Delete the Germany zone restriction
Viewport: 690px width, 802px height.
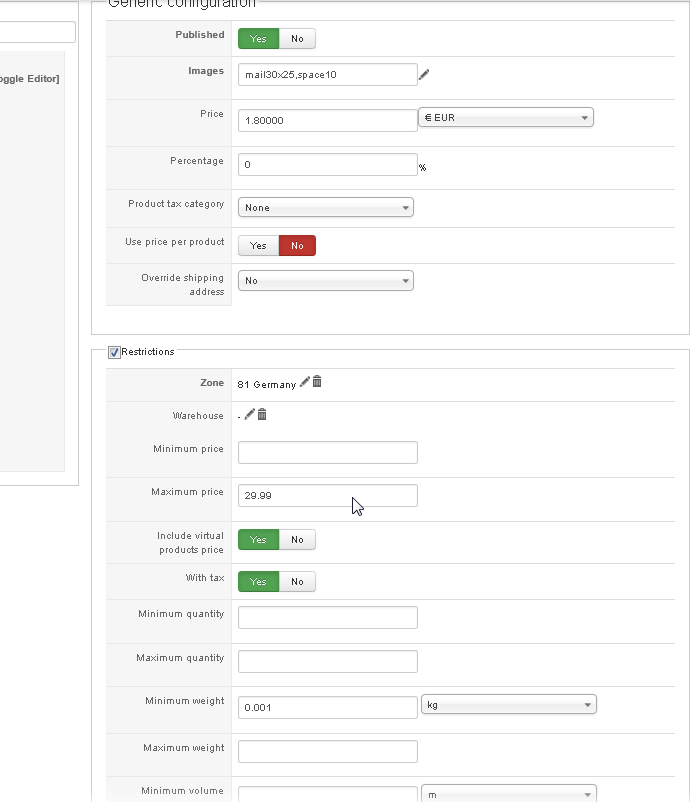317,382
